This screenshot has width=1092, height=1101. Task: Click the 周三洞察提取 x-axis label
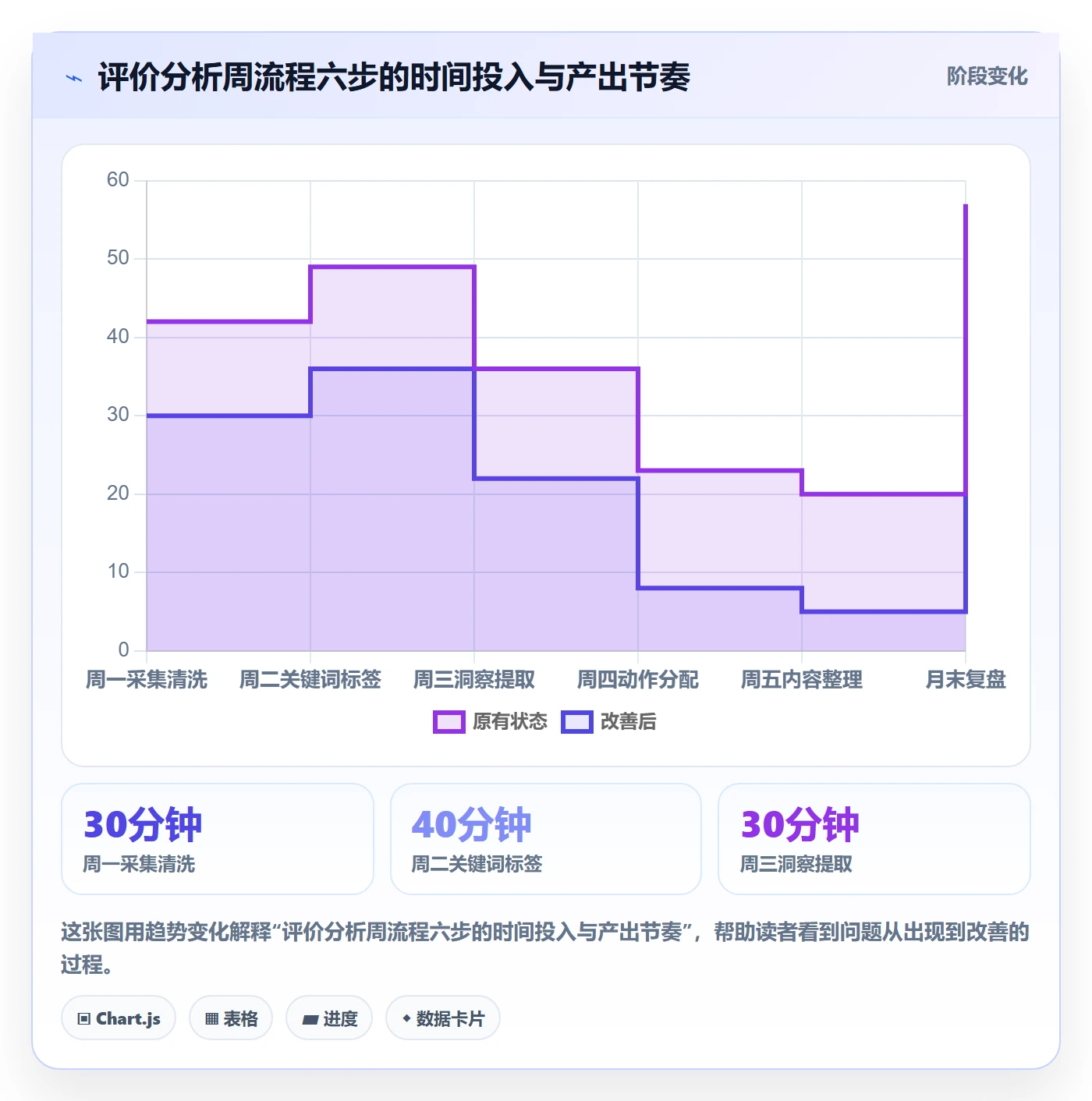474,680
